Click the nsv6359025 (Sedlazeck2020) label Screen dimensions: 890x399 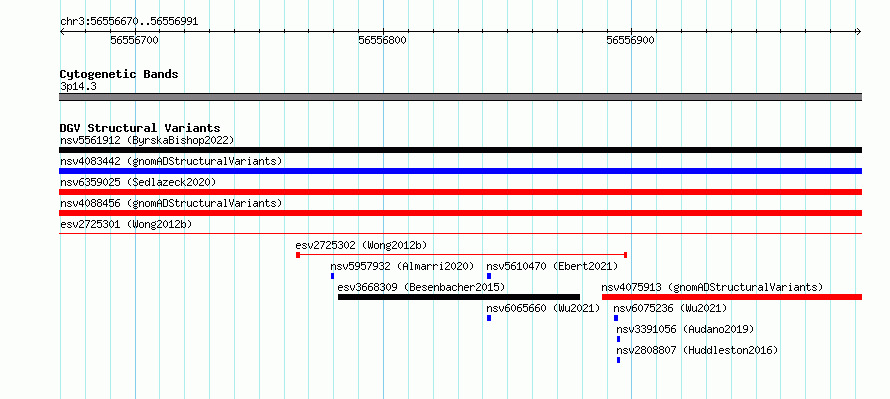138,182
